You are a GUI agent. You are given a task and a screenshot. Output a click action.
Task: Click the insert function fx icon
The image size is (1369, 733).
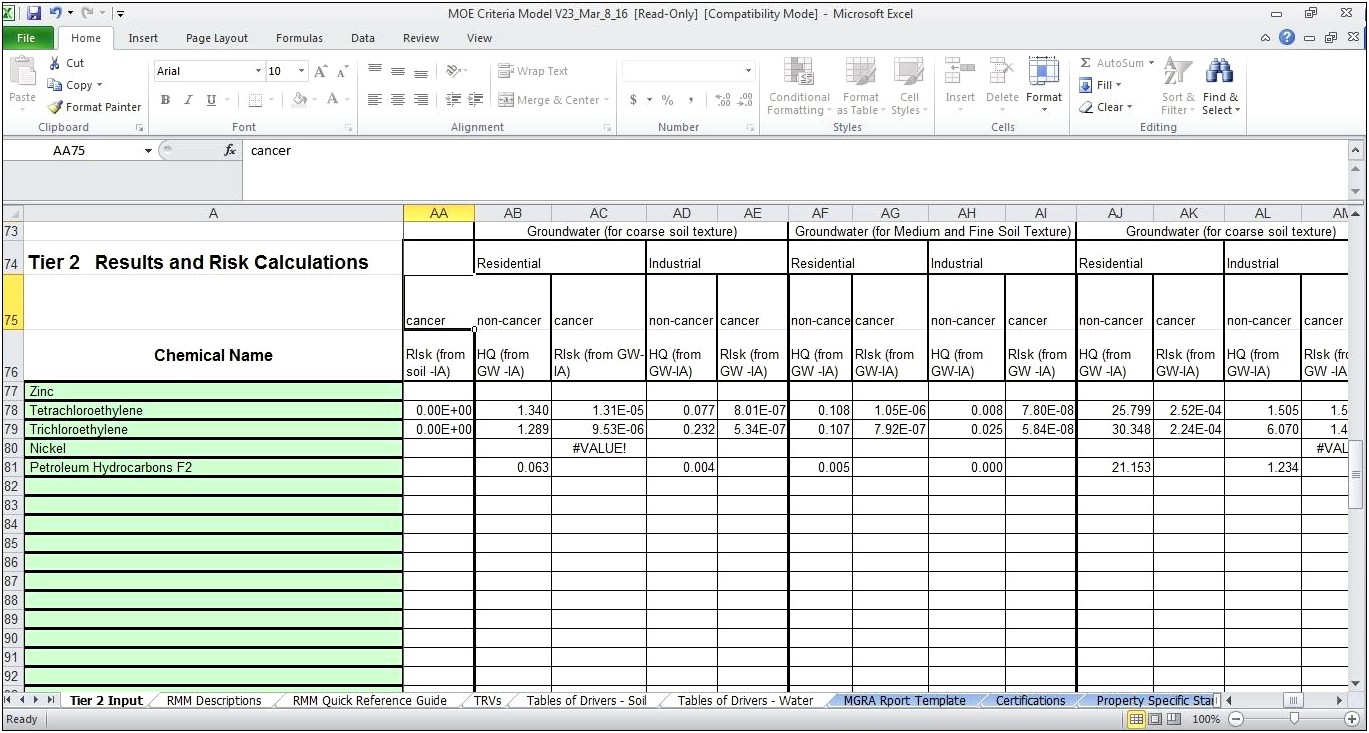tap(229, 150)
